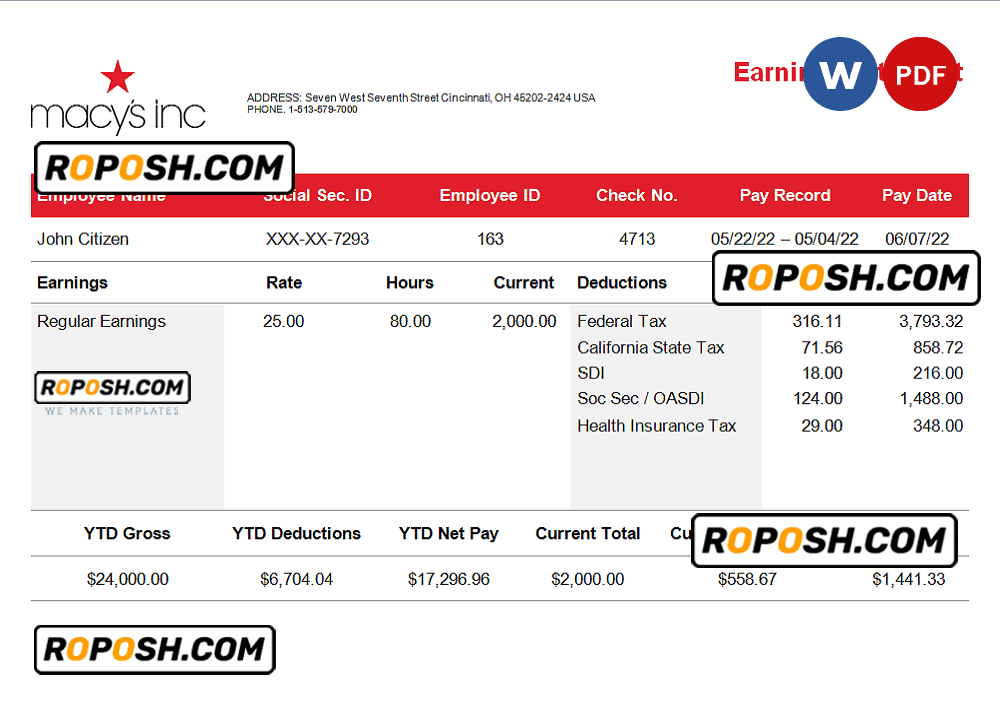Image resolution: width=1000 pixels, height=720 pixels.
Task: Click the company phone number
Action: 302,110
